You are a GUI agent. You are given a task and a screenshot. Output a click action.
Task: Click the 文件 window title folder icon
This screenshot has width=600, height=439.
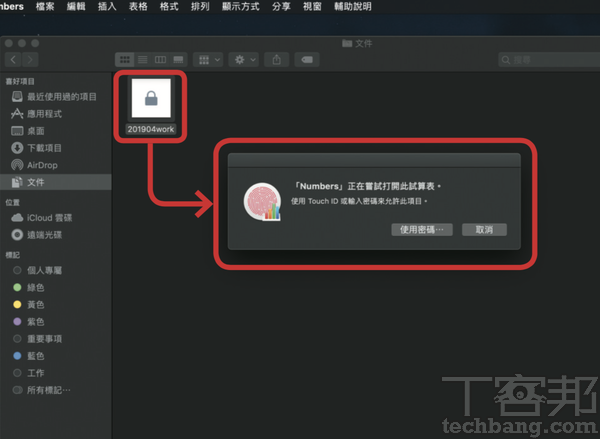click(x=347, y=43)
